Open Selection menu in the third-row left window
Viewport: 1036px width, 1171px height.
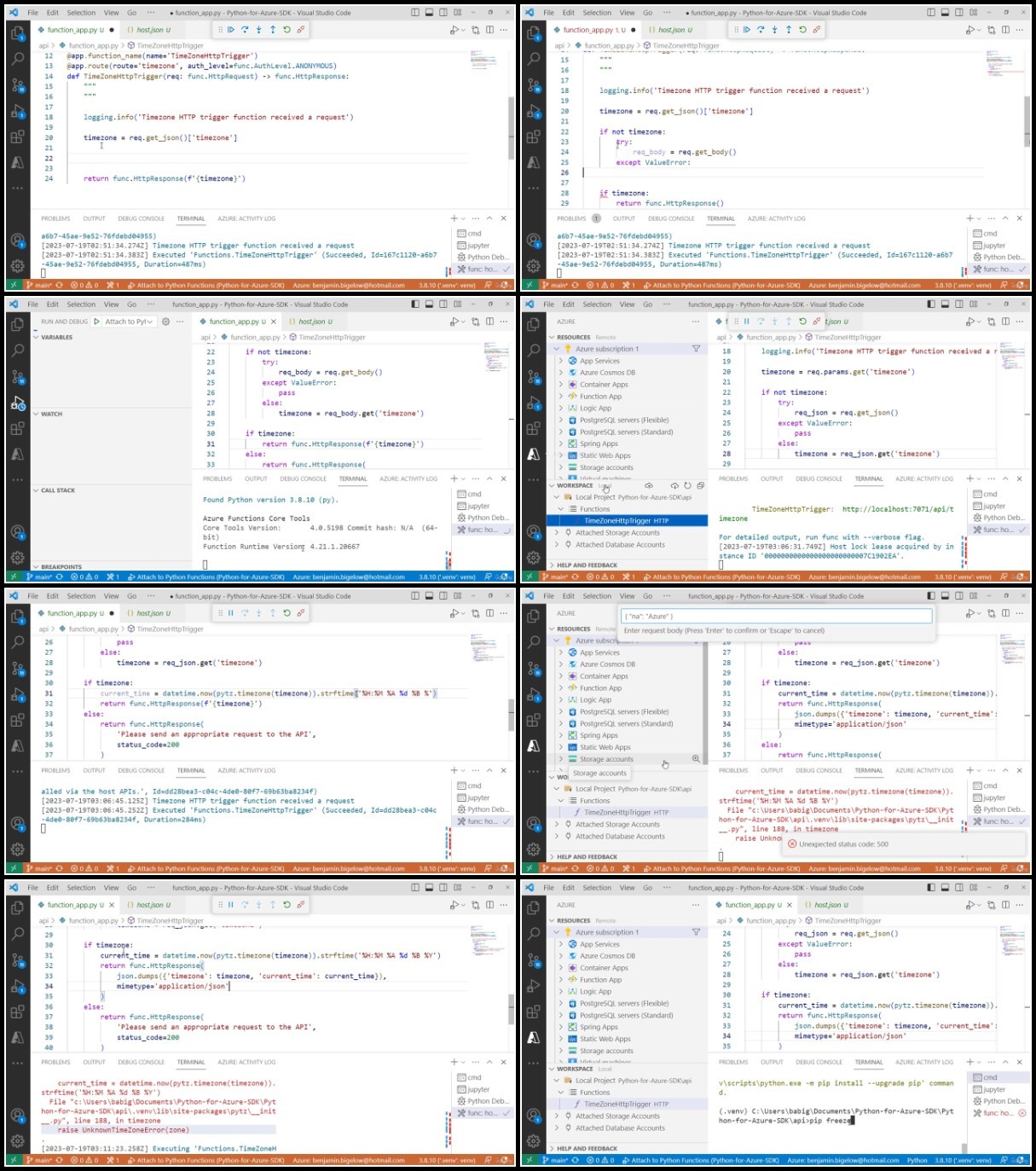[81, 596]
